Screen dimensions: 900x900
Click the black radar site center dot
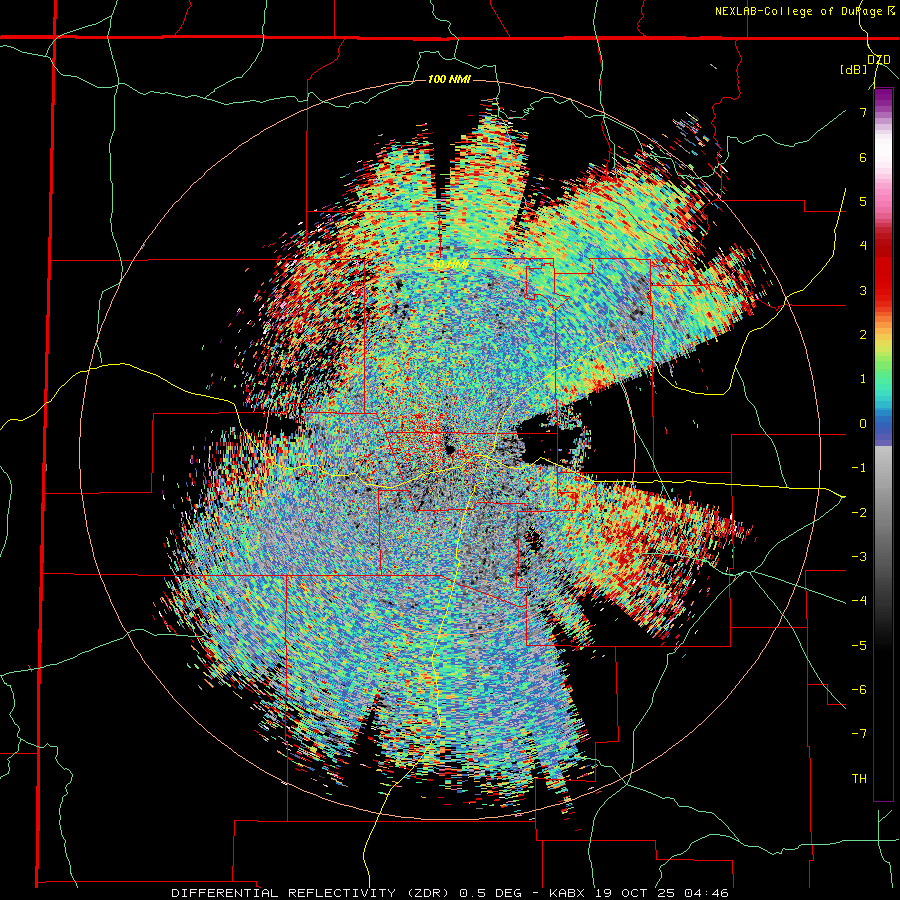449,448
